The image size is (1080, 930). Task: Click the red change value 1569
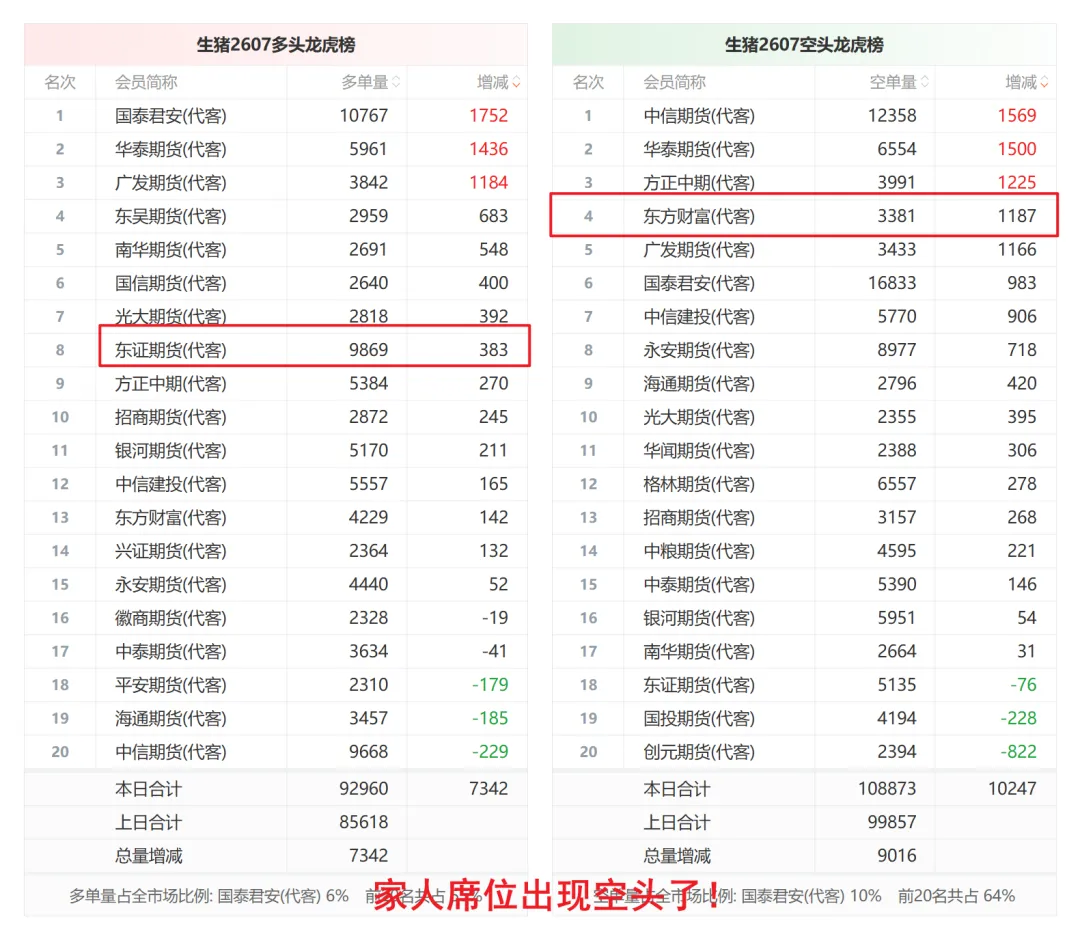click(1017, 116)
